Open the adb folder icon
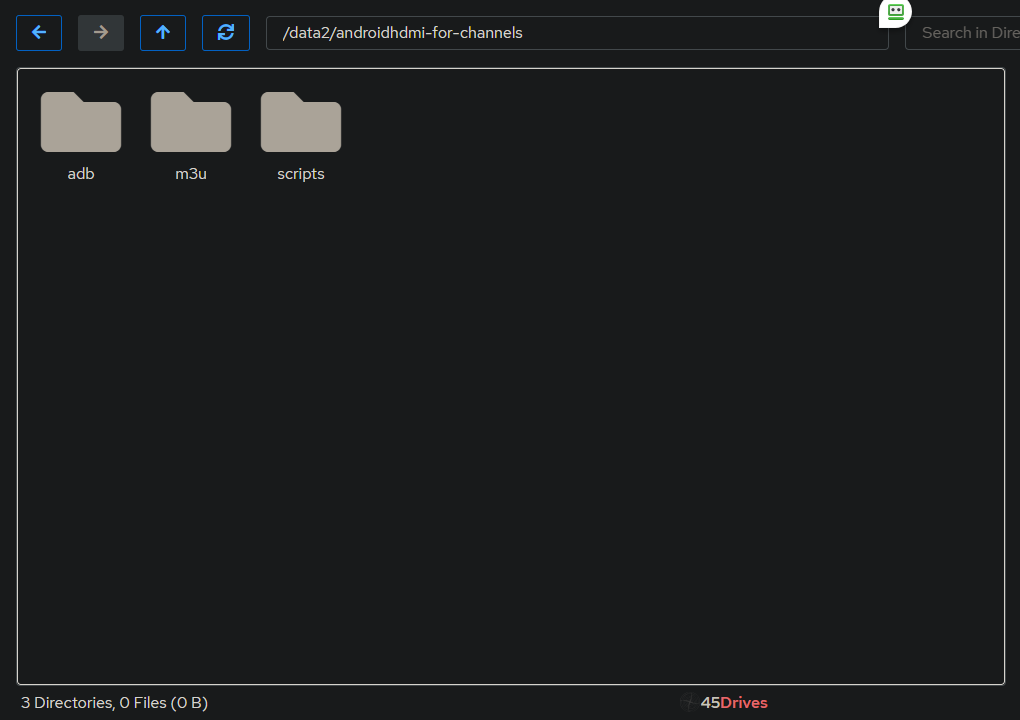 point(81,122)
